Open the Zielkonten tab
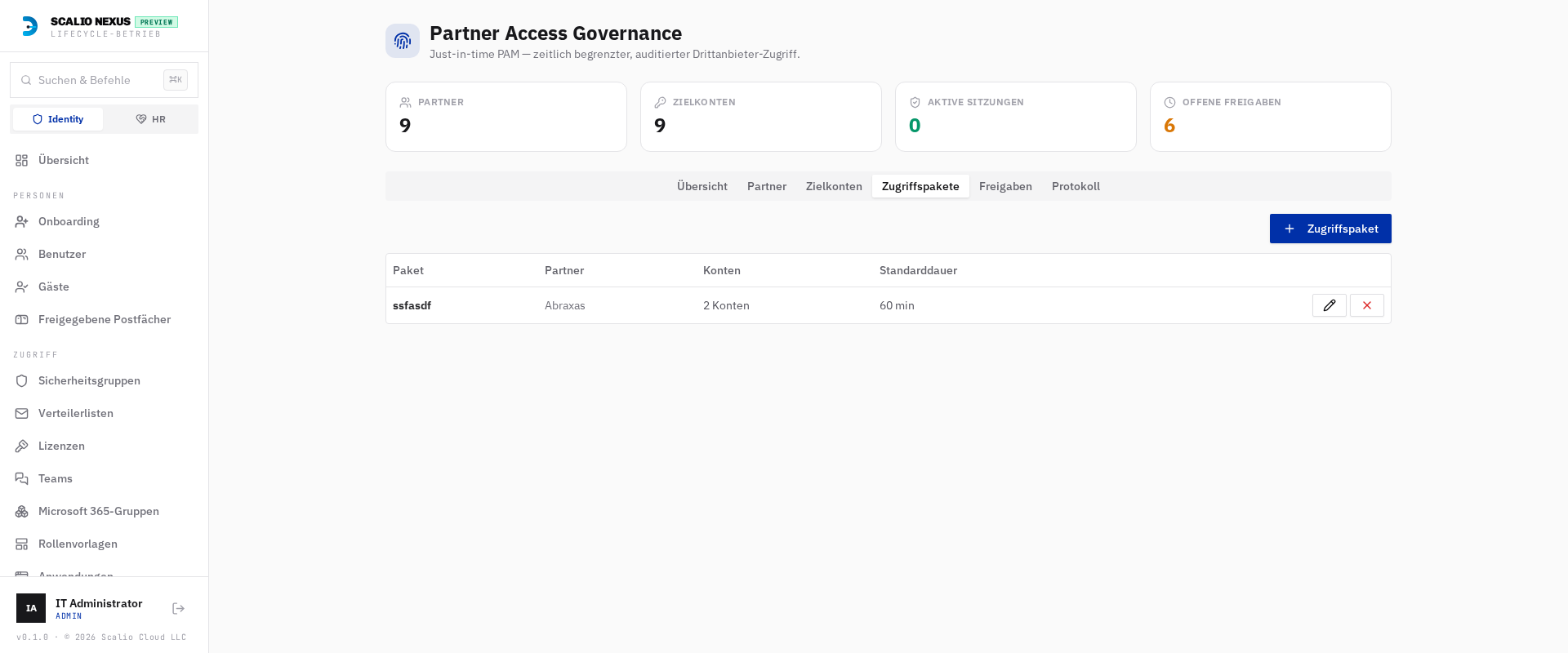This screenshot has height=653, width=1568. tap(834, 186)
